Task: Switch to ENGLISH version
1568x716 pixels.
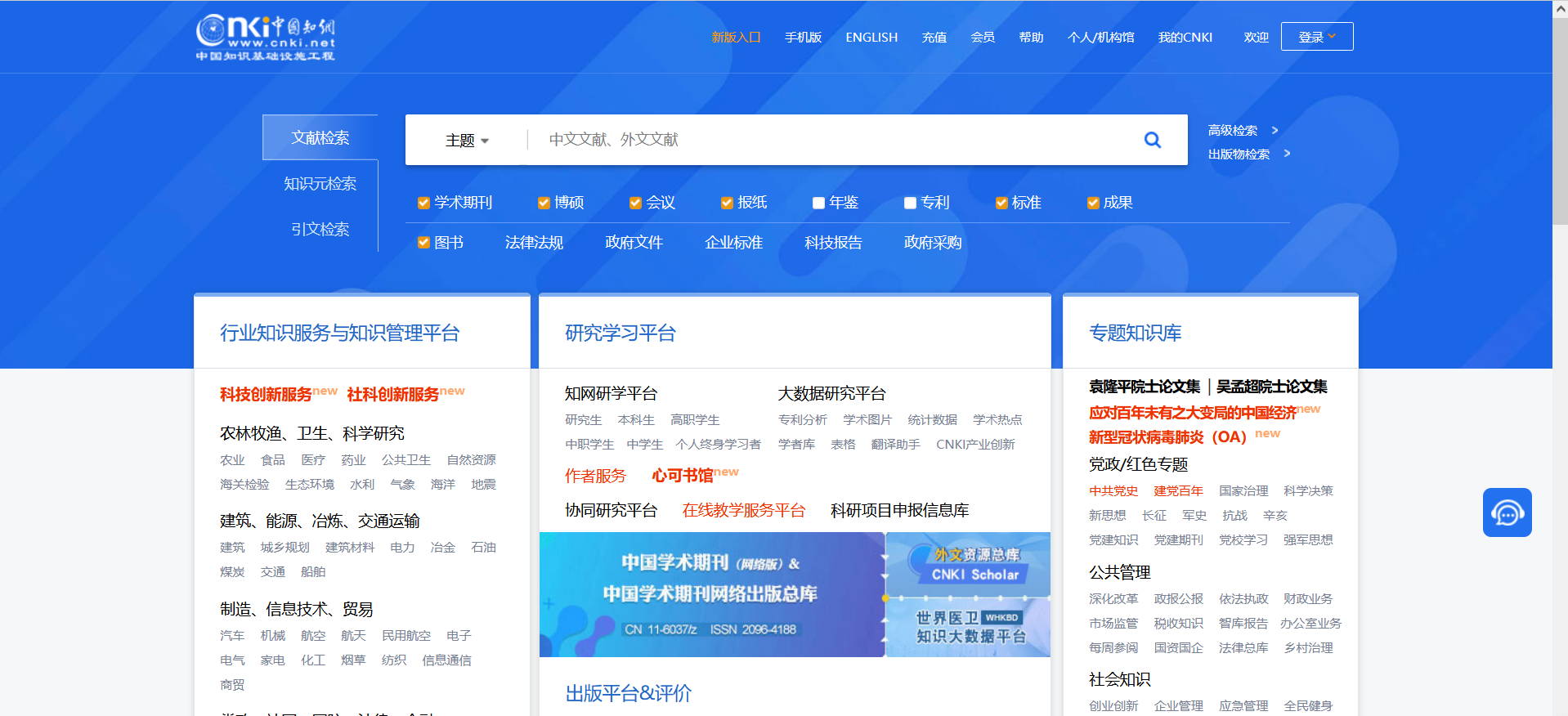Action: tap(871, 38)
